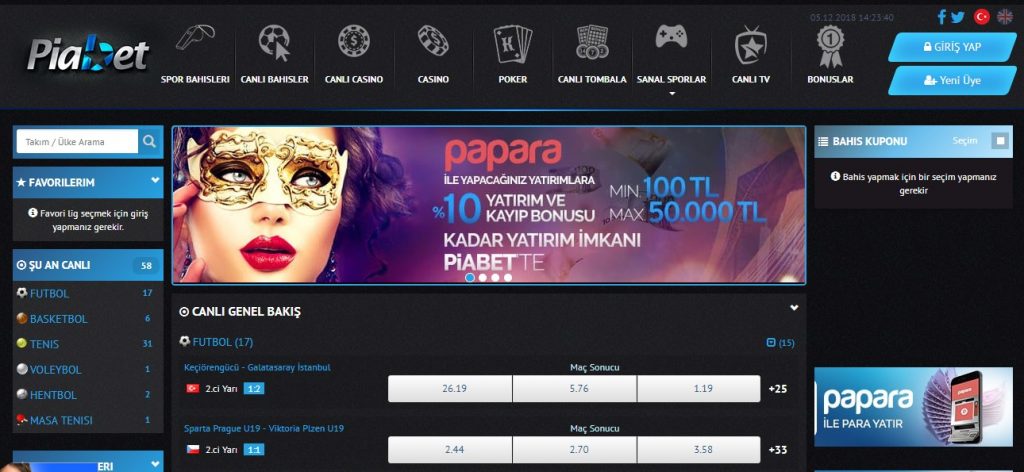This screenshot has height=472, width=1024.
Task: Open Spor Bahisleri whistle icon
Action: click(x=195, y=41)
